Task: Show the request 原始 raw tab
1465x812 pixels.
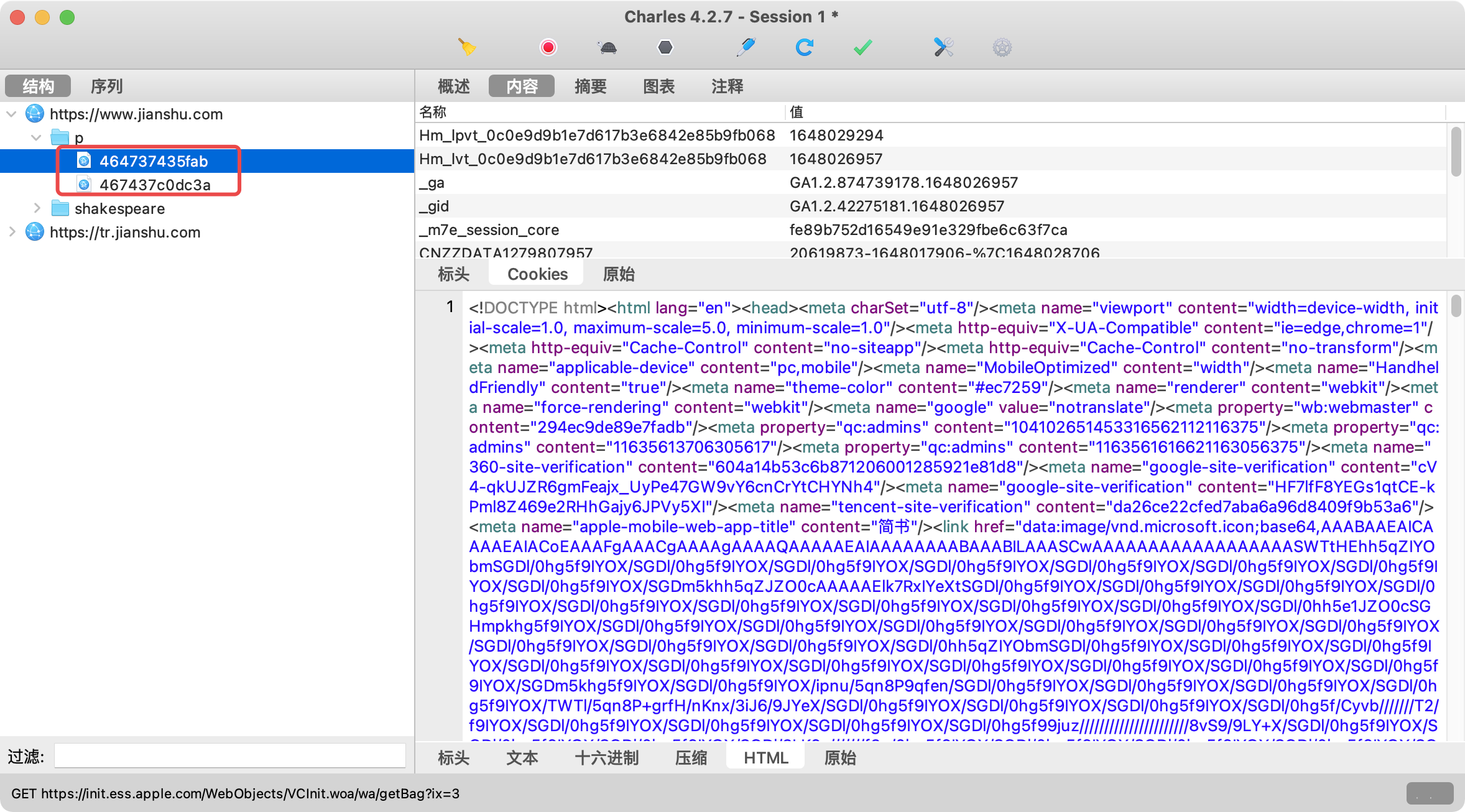Action: 619,274
